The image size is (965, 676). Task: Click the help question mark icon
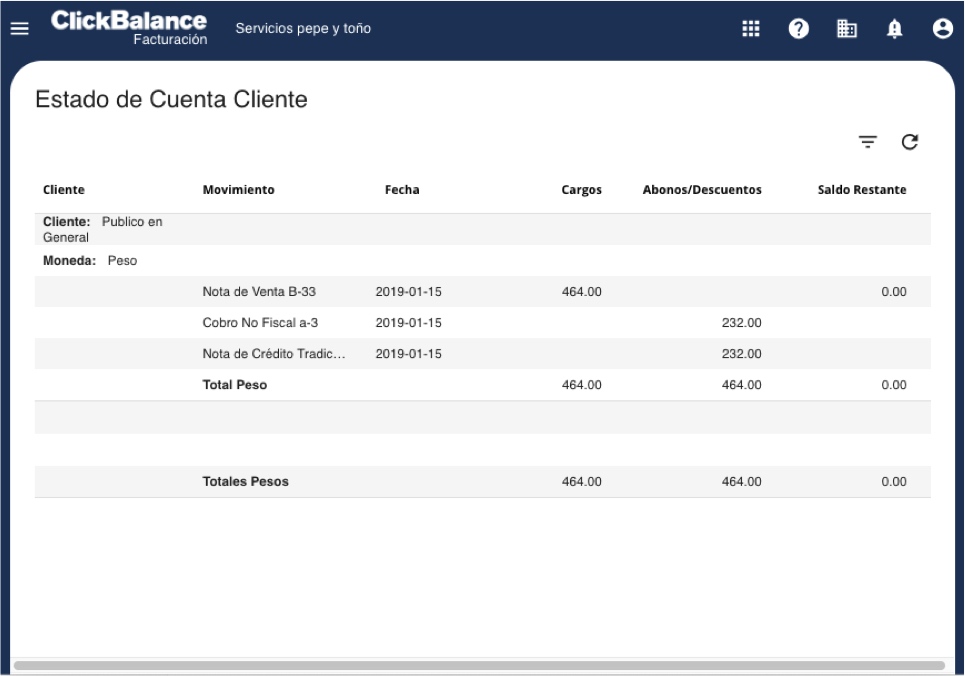798,29
